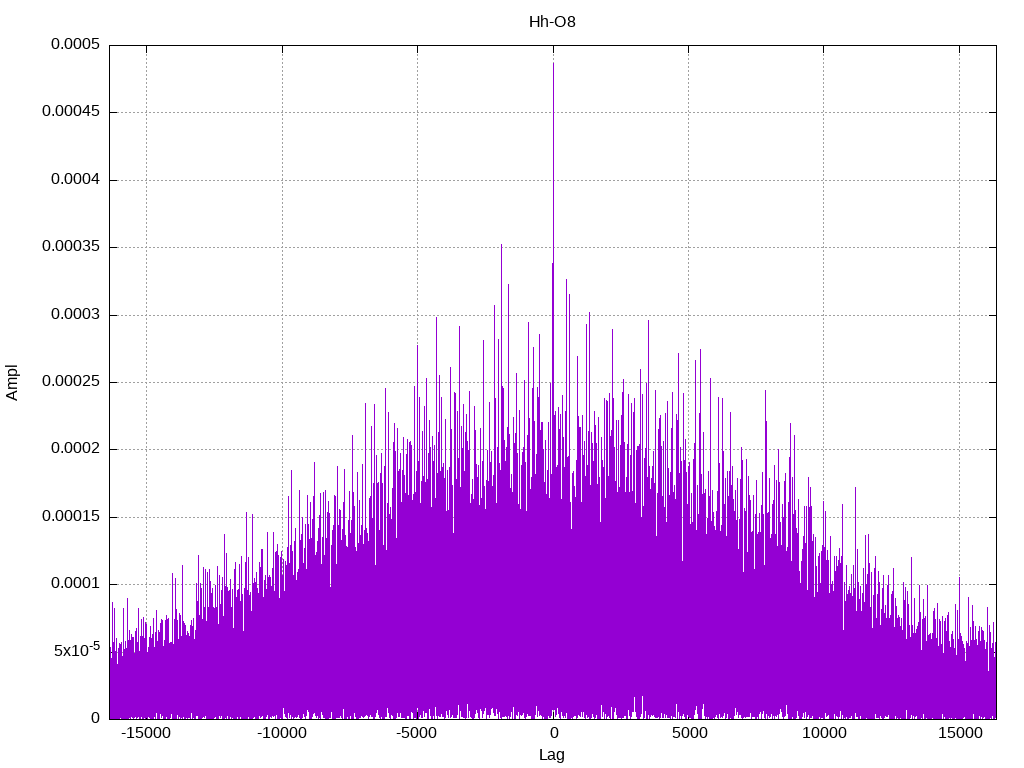Click the 10000 x-axis tick label
Screen dimensions: 1024x768
tap(824, 733)
